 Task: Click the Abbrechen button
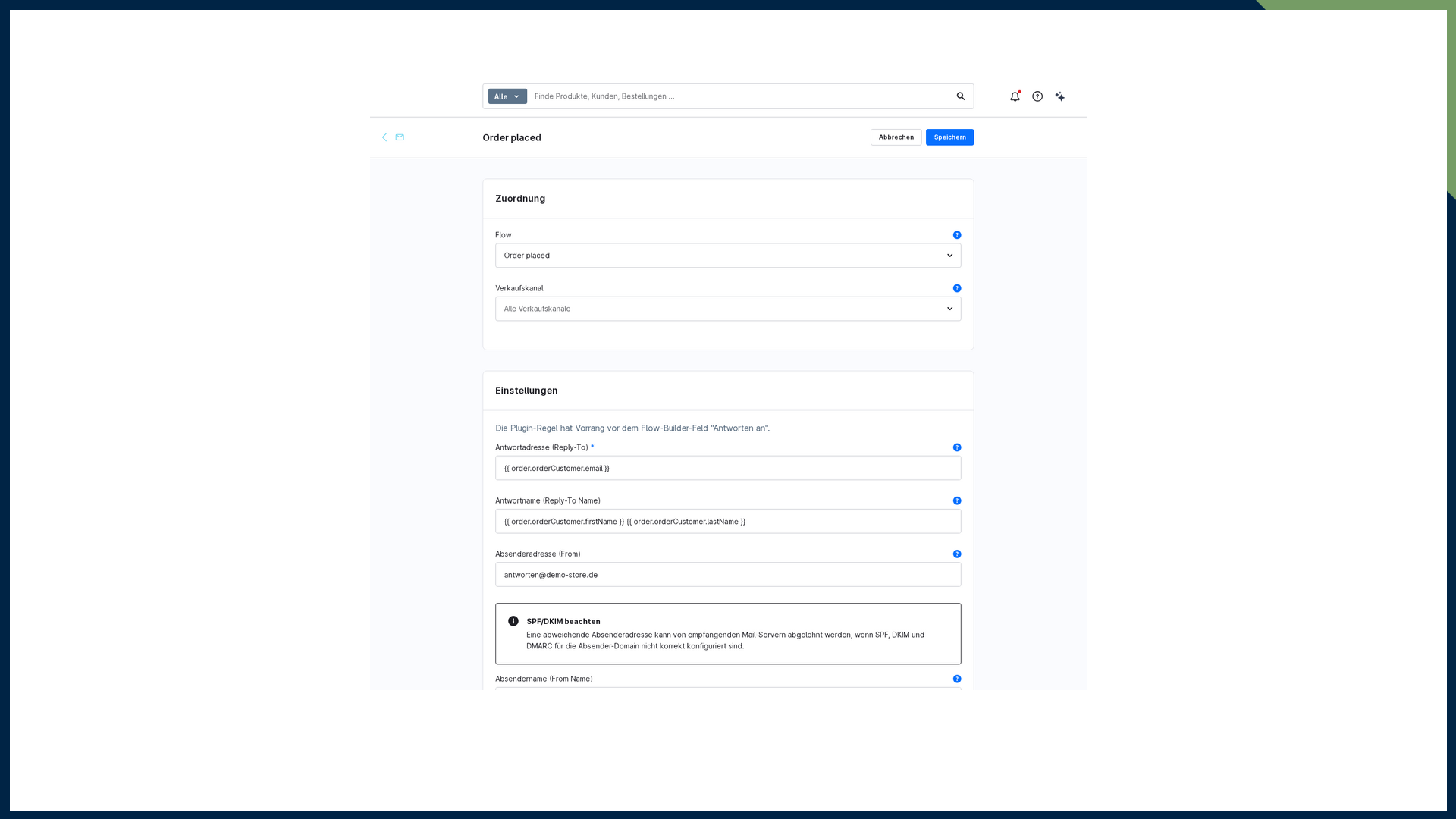(x=896, y=137)
